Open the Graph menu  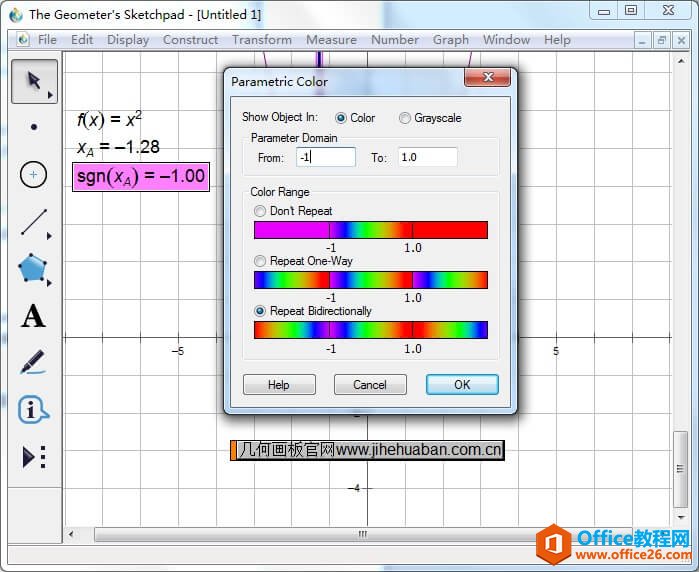tap(451, 40)
